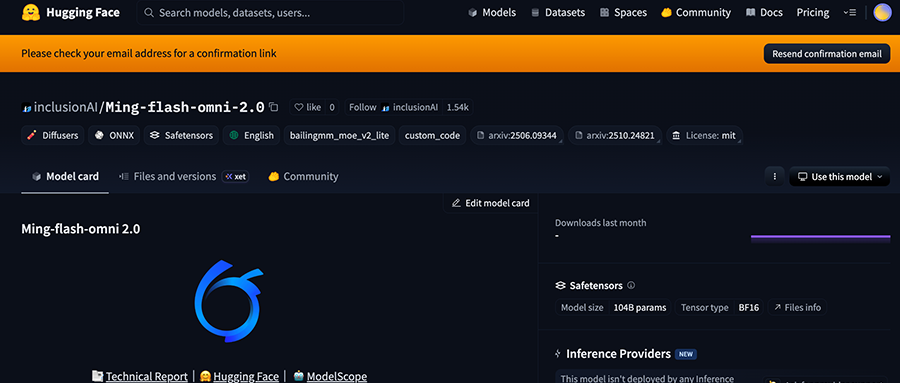
Task: Open Files info
Action: pyautogui.click(x=797, y=308)
